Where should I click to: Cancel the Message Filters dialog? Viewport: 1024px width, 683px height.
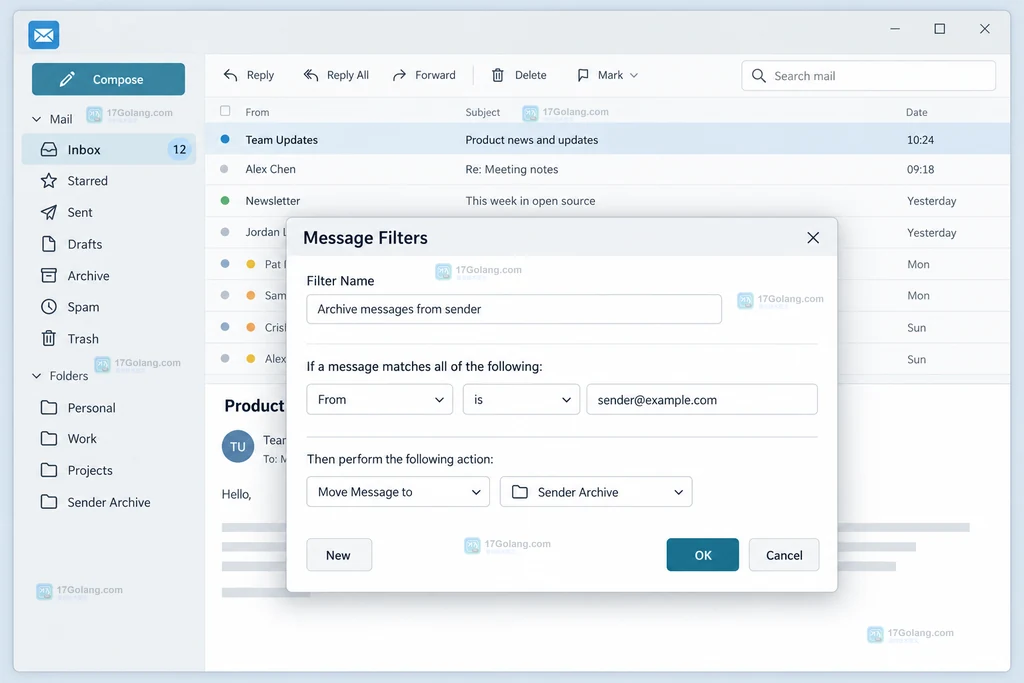pos(784,555)
